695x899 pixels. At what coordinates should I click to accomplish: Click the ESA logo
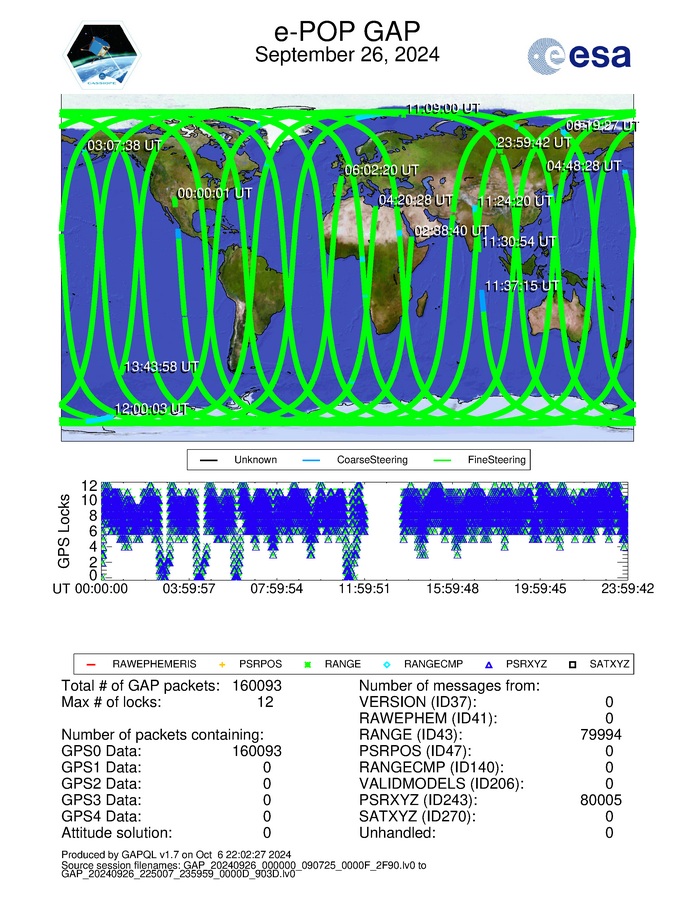pos(579,57)
